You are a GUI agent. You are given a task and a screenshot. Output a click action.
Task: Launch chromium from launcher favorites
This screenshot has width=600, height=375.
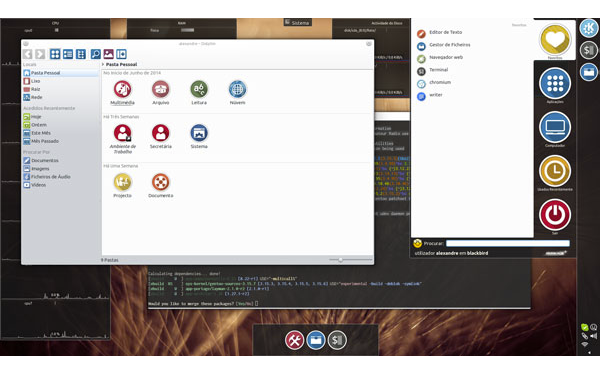click(434, 83)
